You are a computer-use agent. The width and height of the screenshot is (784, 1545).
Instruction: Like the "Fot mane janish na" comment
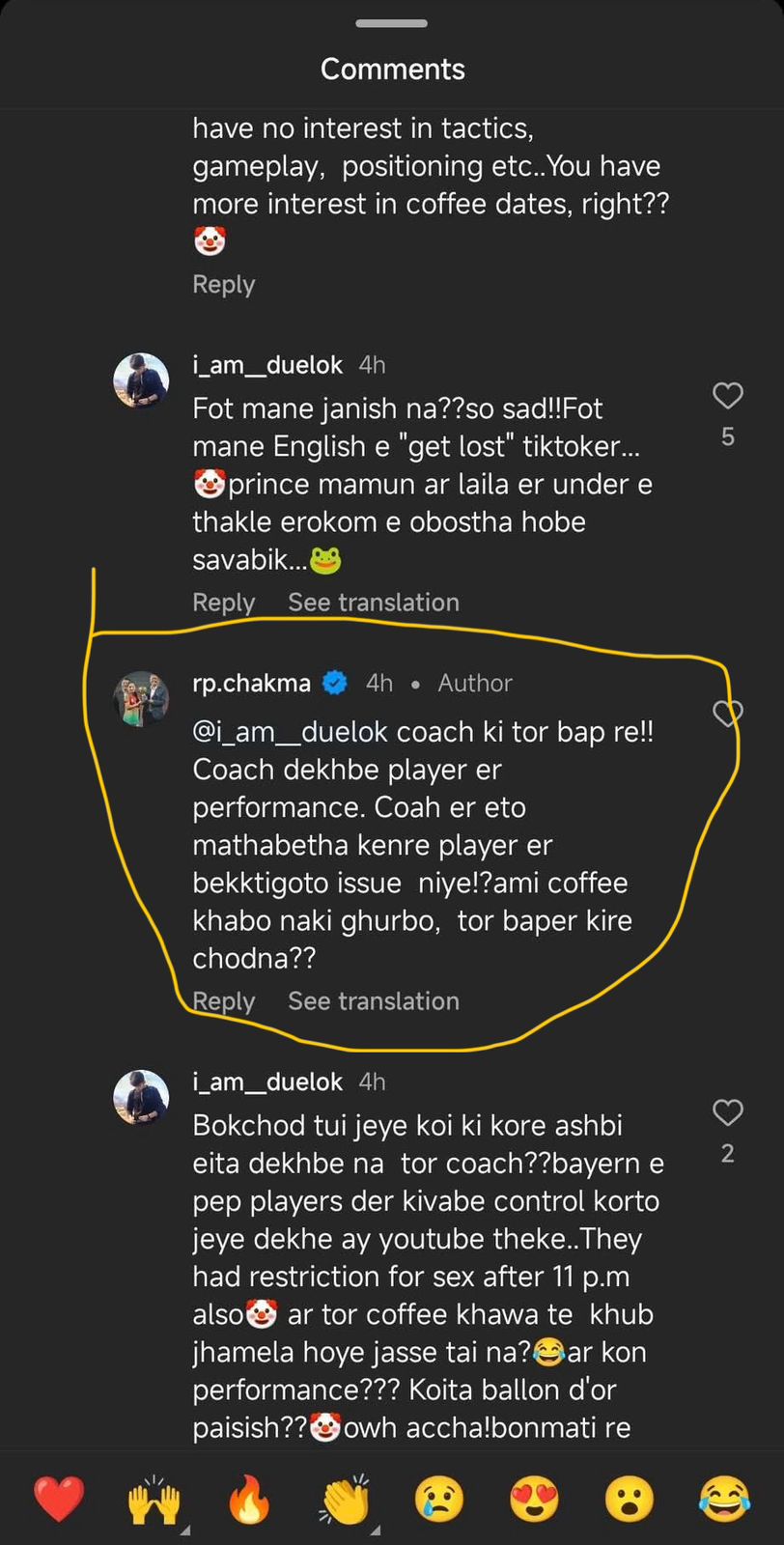[727, 396]
